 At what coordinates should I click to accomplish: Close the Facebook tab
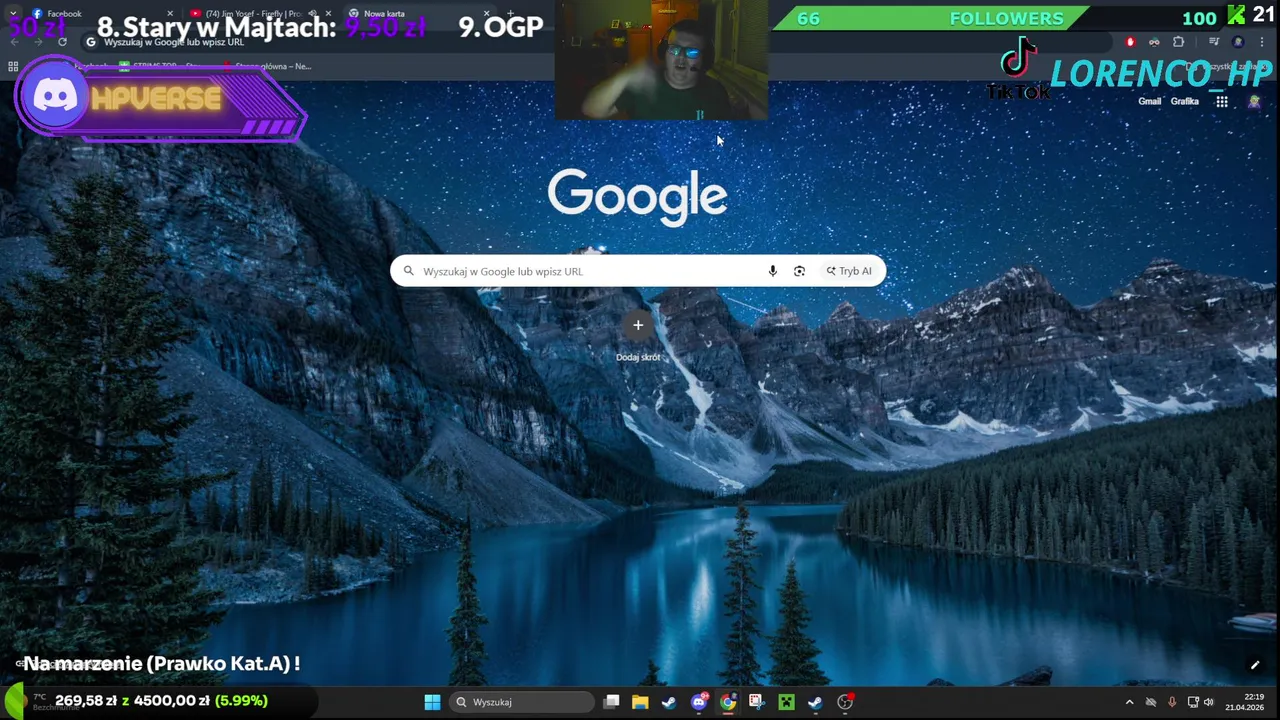170,13
